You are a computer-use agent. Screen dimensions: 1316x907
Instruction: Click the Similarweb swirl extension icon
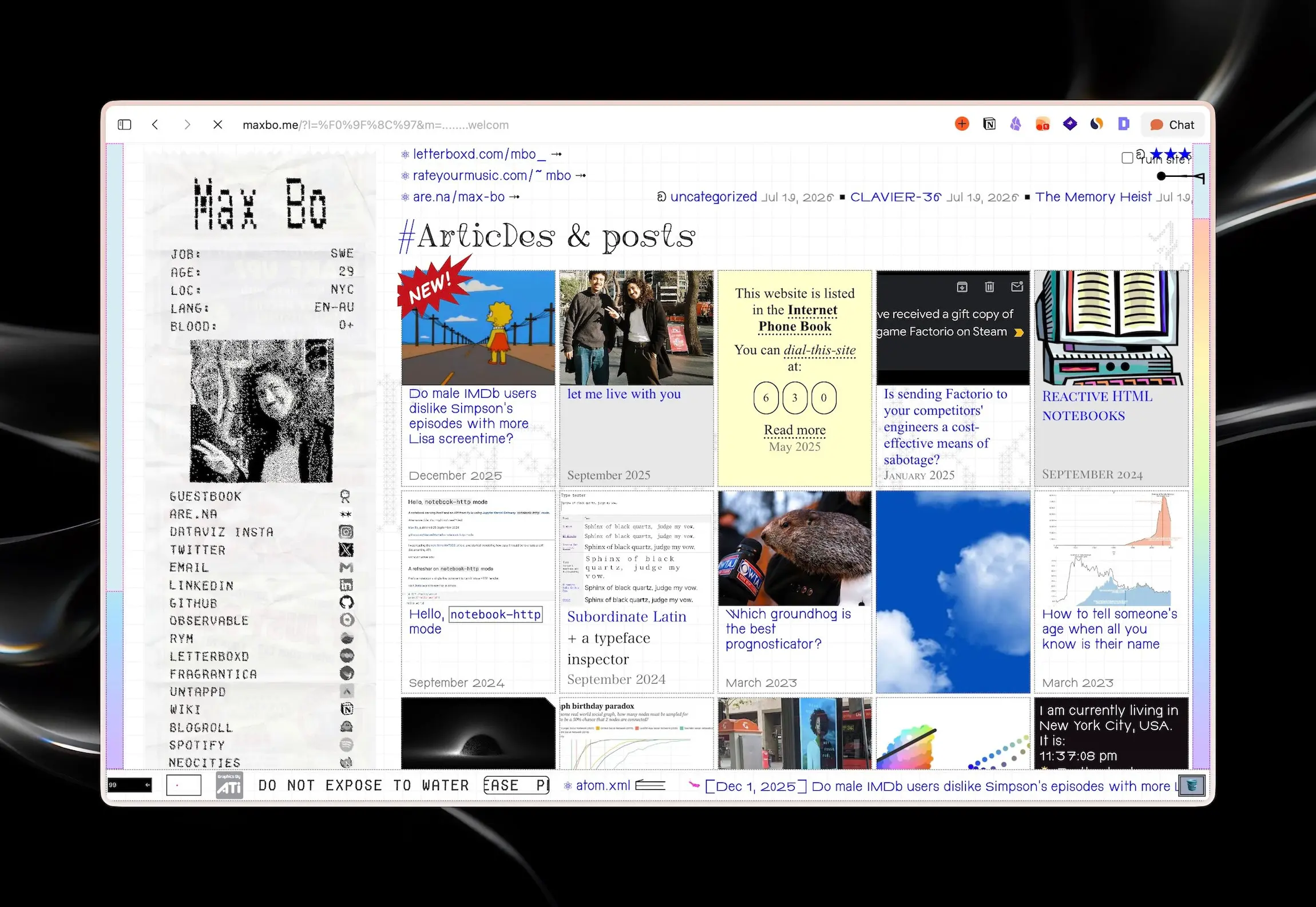[1097, 124]
